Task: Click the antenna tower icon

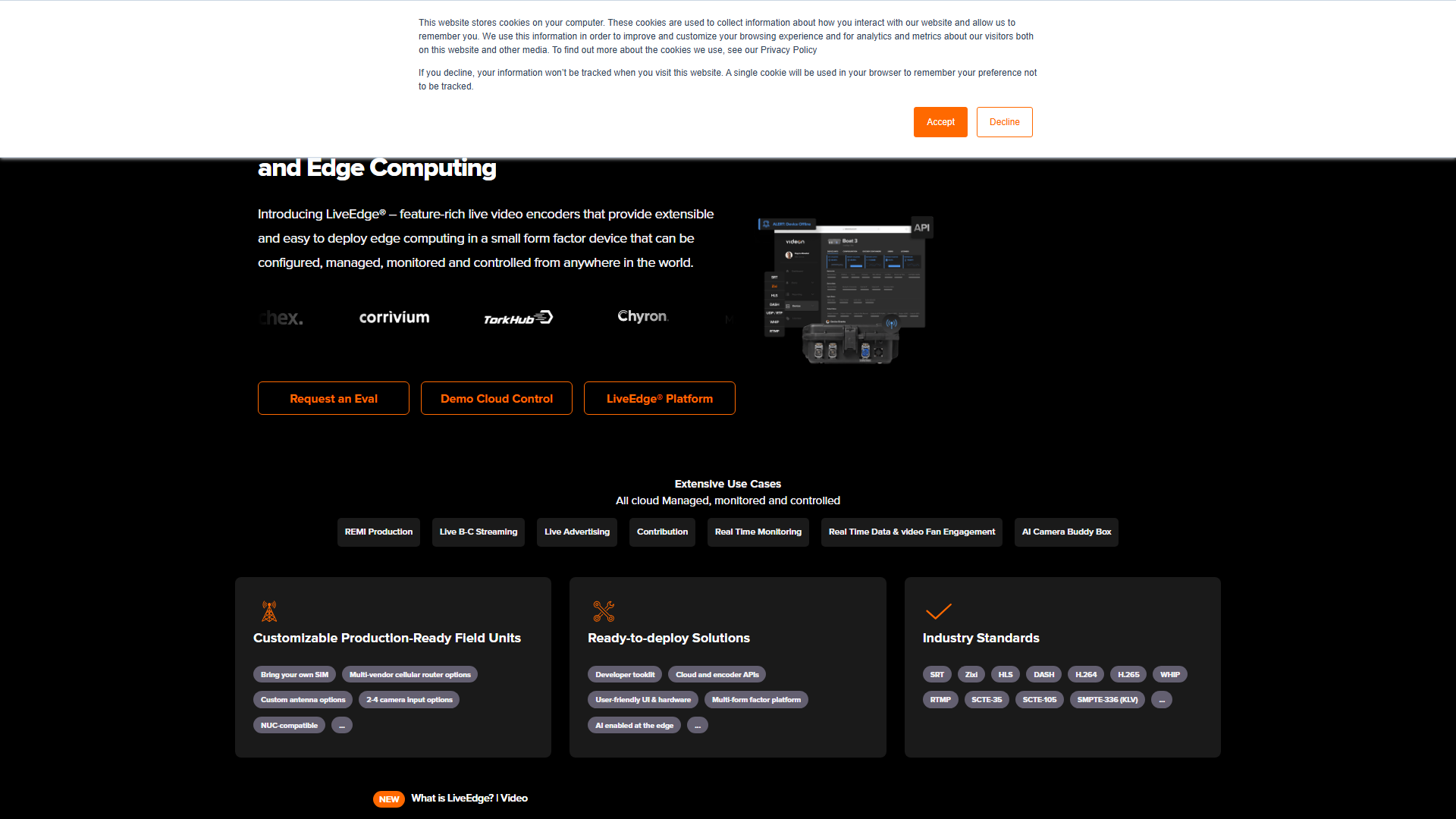Action: point(269,611)
